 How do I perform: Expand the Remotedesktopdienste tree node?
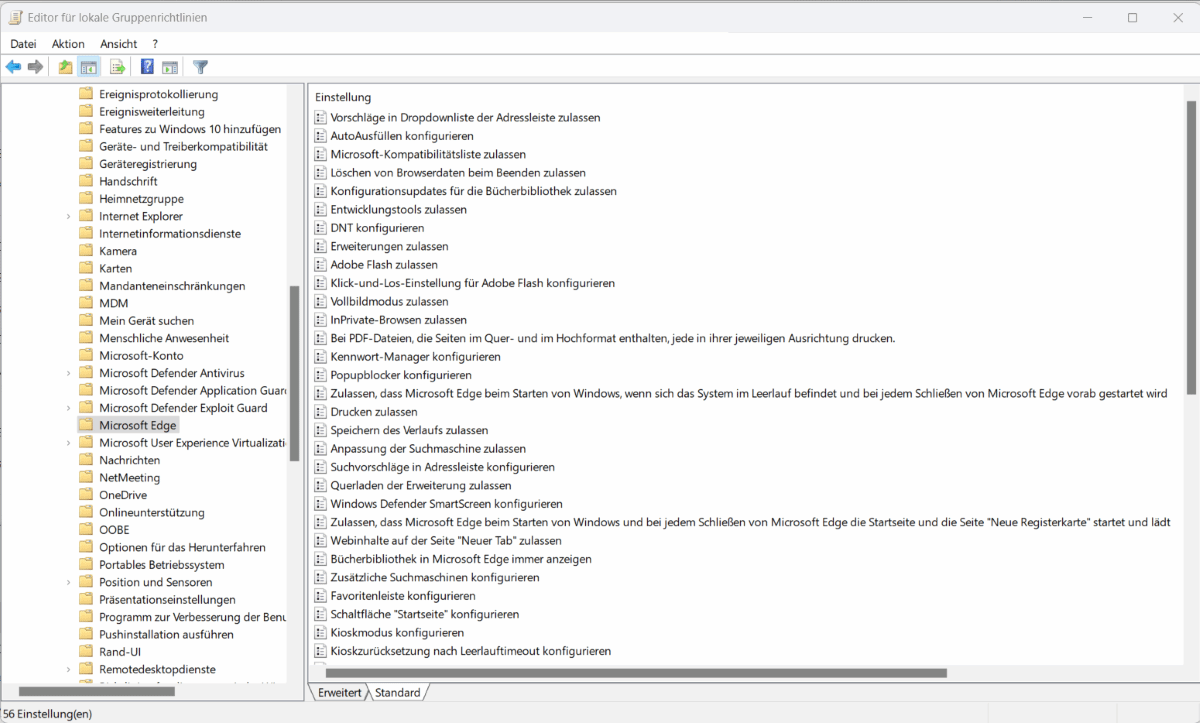pos(68,669)
